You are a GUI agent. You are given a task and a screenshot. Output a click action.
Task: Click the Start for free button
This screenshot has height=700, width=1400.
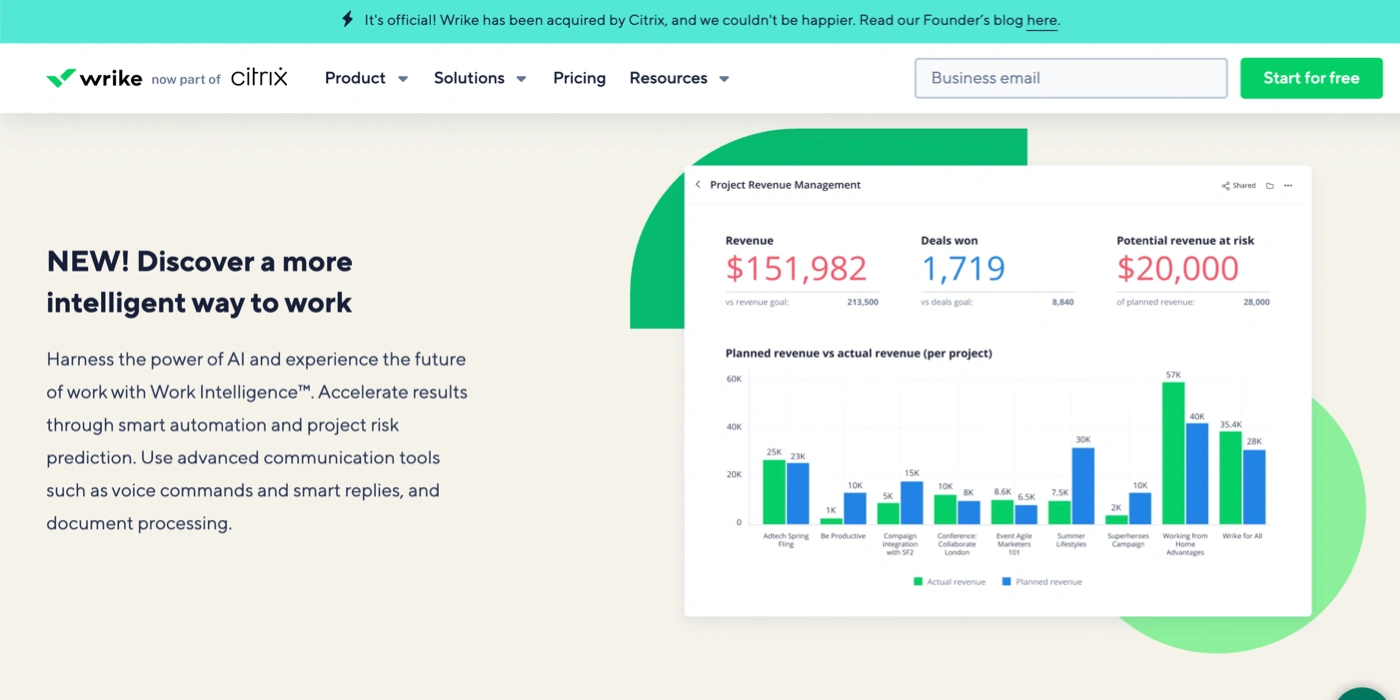[x=1311, y=78]
